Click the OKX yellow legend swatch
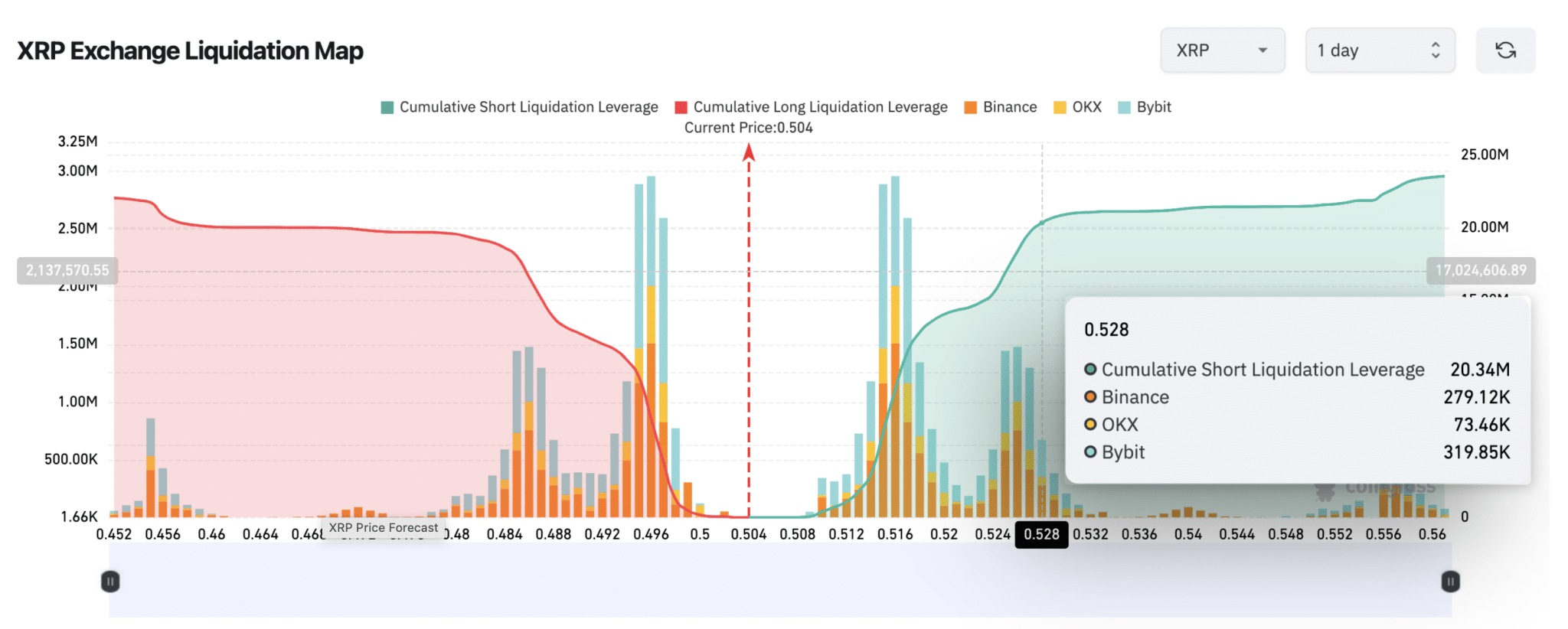Viewport: 1568px width, 629px height. tap(1060, 108)
